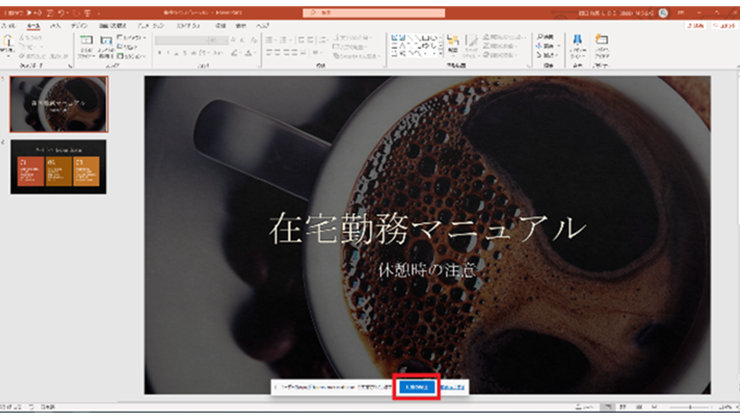Click the numbered list icon
The width and height of the screenshot is (740, 417).
284,40
